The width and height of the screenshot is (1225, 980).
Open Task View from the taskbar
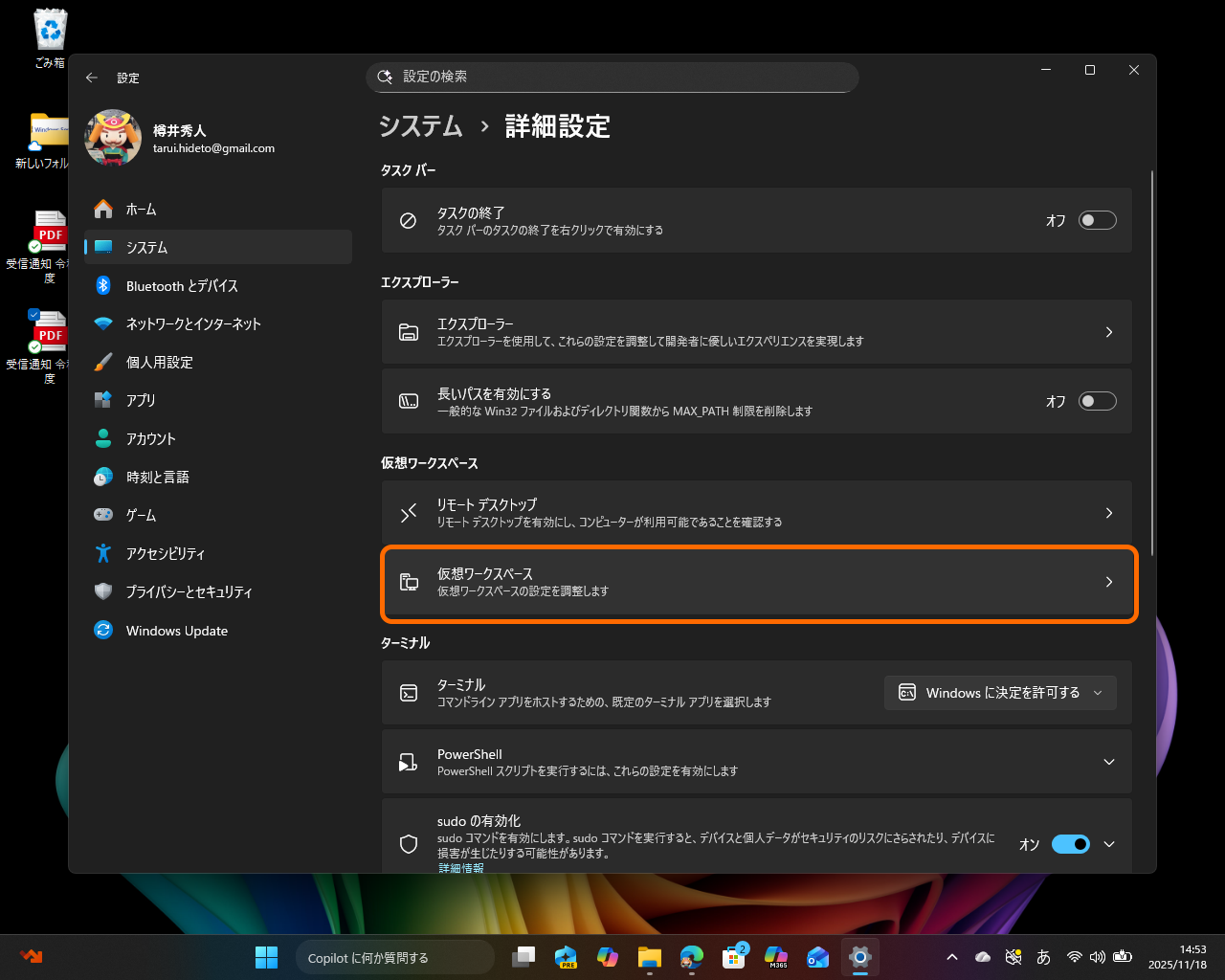coord(523,957)
